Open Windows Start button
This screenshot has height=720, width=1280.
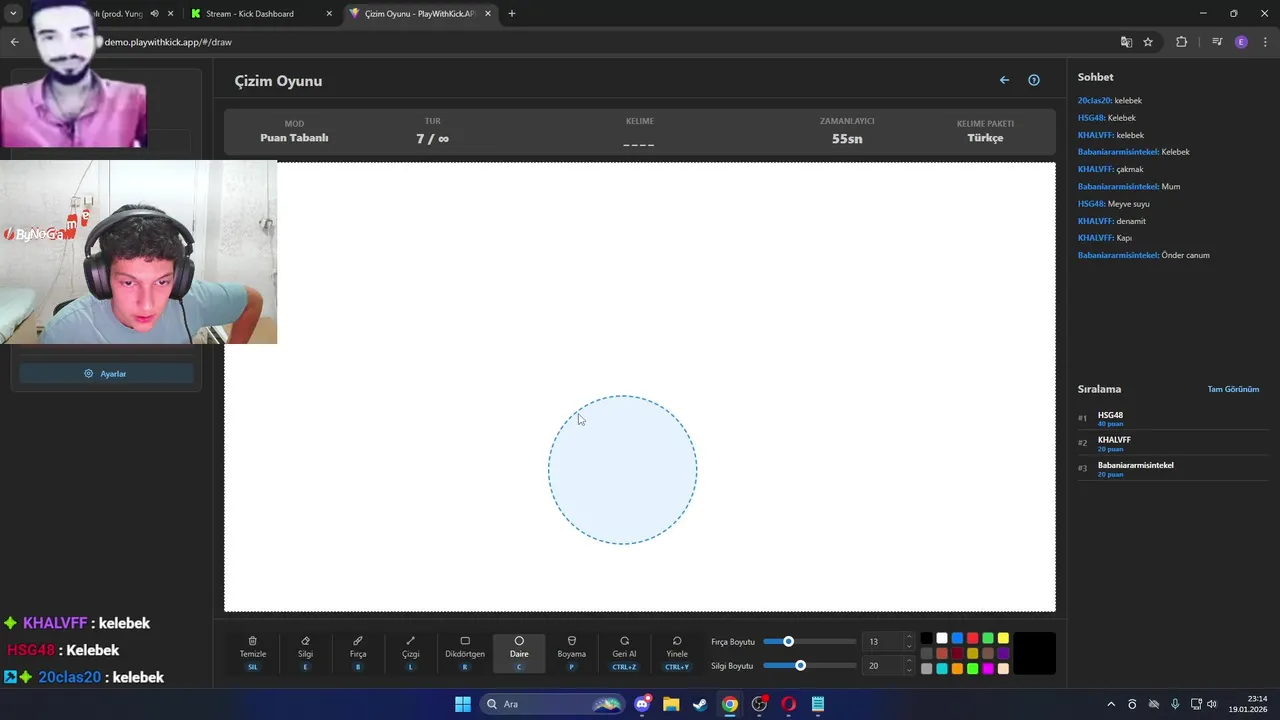coord(463,704)
